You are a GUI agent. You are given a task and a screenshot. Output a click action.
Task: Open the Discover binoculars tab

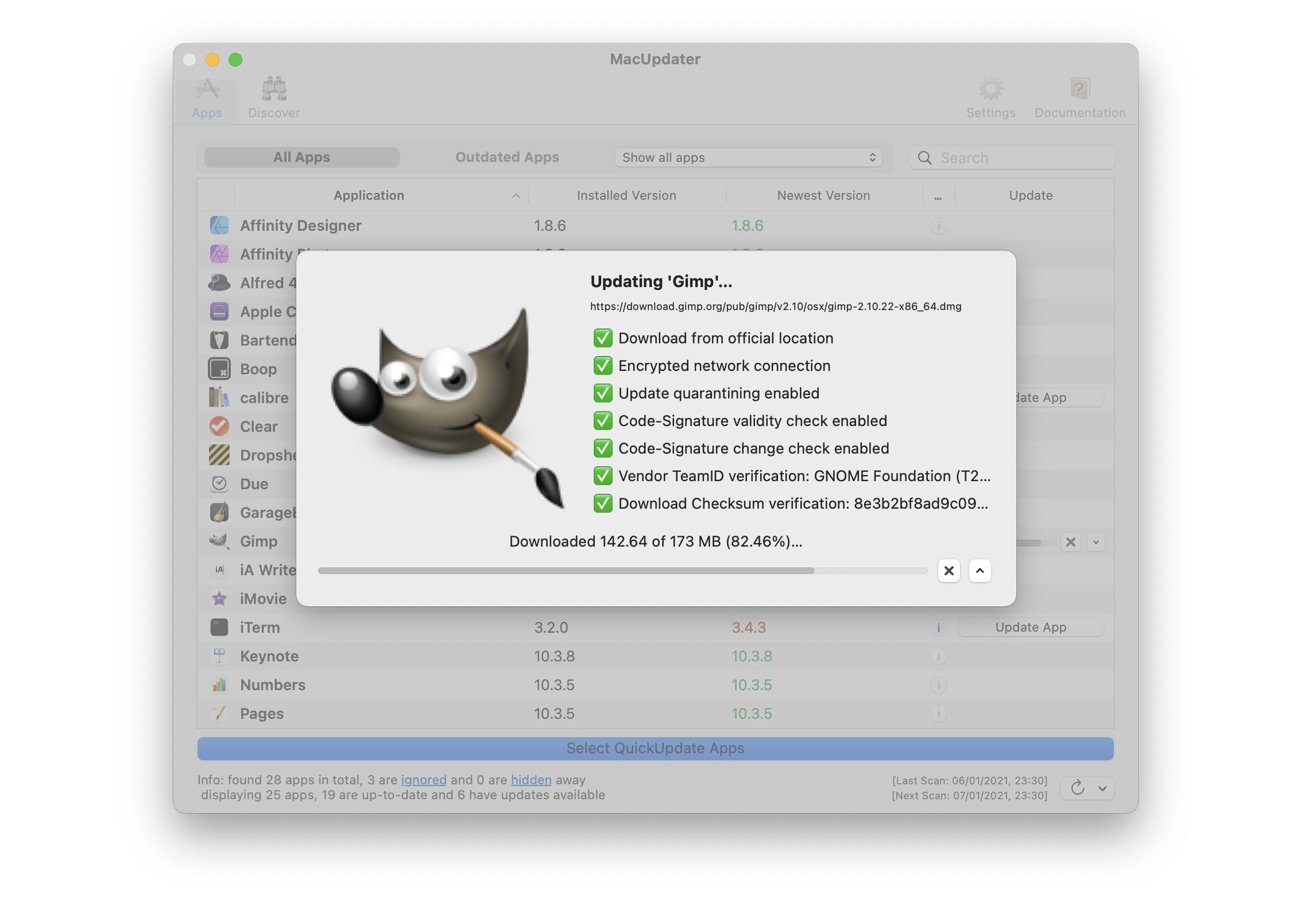tap(274, 100)
